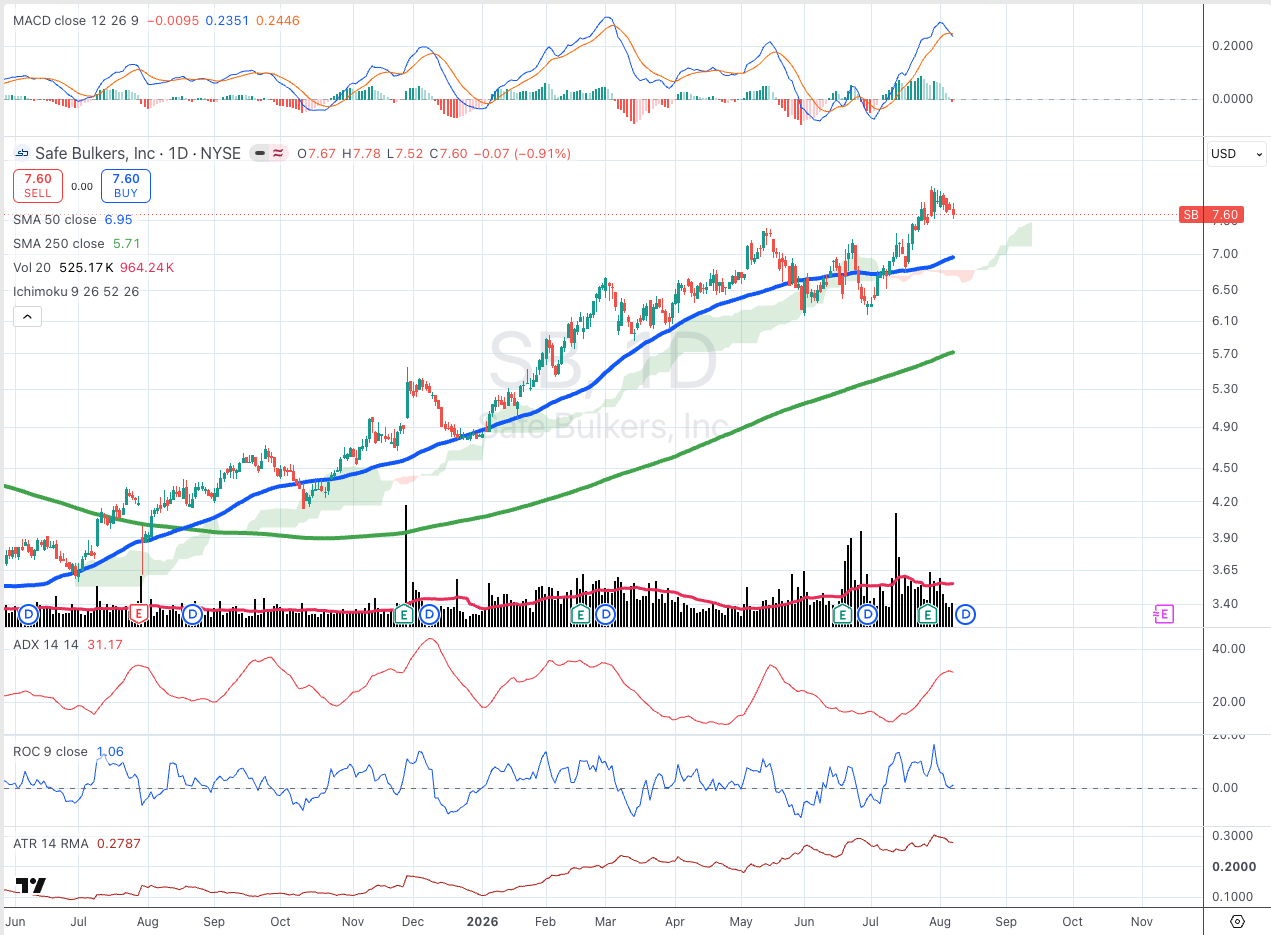This screenshot has height=935, width=1271.
Task: Click the SELL 7.60 button
Action: point(38,185)
